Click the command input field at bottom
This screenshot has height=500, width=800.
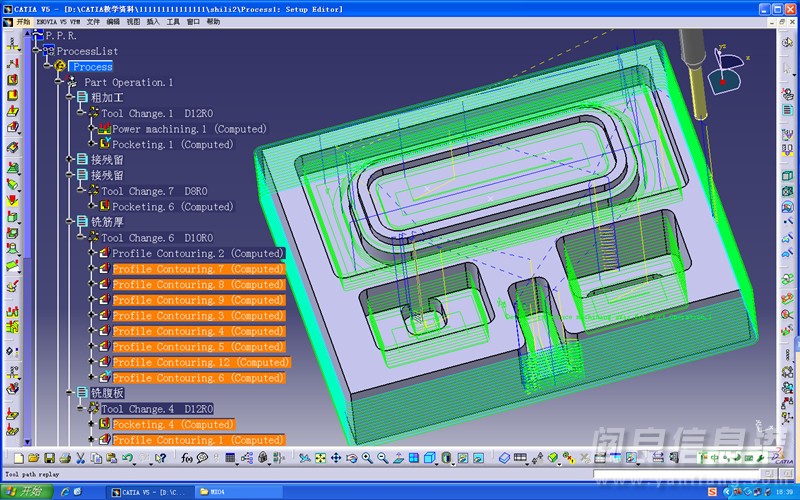[x=677, y=474]
